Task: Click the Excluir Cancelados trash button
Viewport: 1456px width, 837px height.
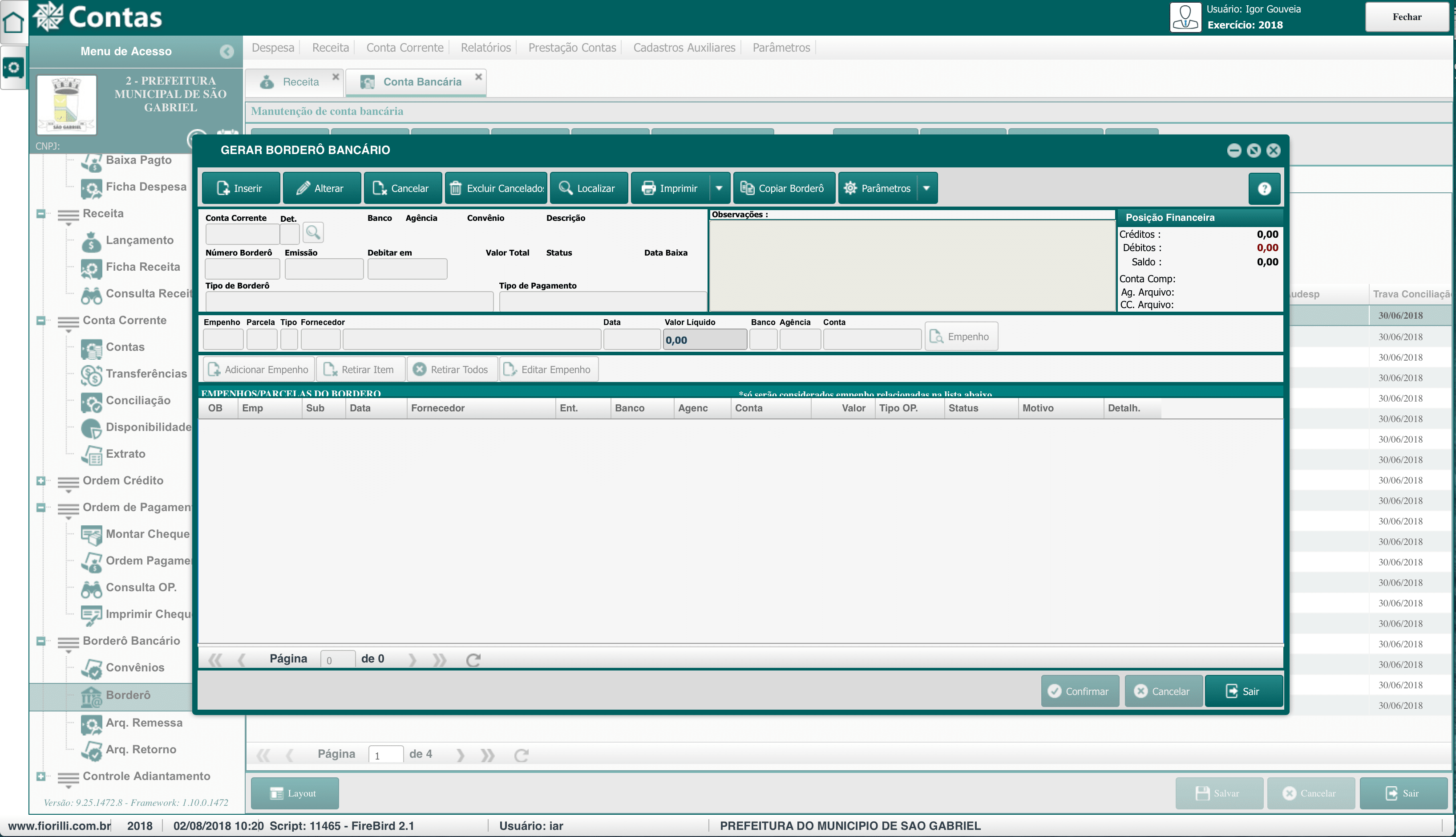Action: click(497, 188)
